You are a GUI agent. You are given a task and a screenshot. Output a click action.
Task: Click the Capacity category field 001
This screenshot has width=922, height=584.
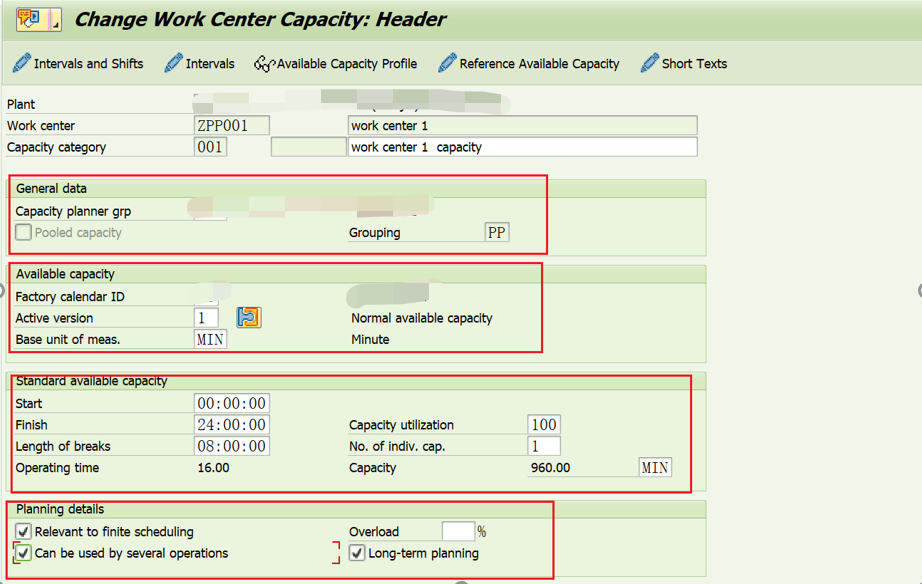click(x=212, y=146)
